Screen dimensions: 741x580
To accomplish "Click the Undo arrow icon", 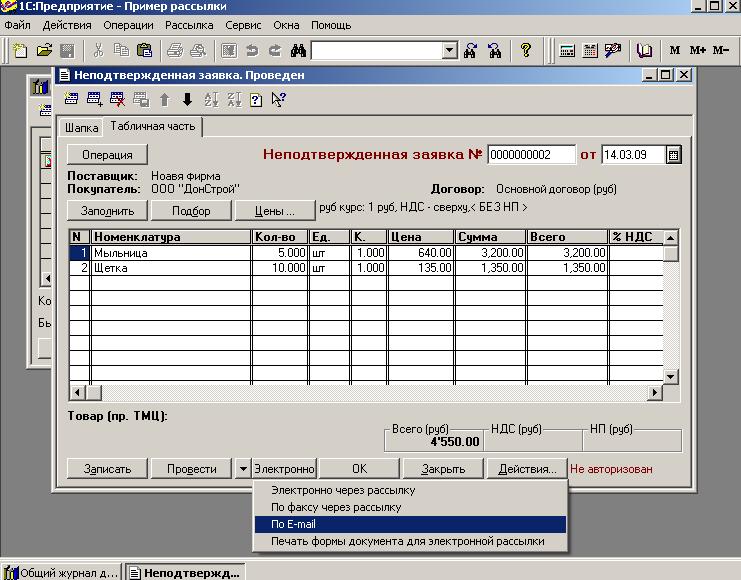I will 252,50.
